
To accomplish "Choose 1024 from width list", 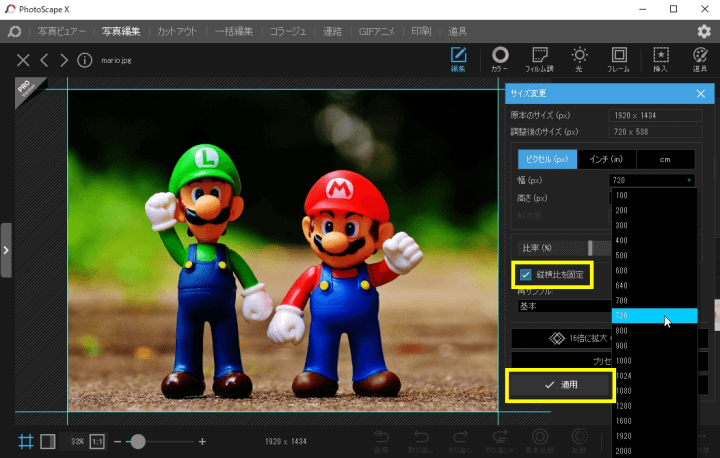I will coord(654,376).
